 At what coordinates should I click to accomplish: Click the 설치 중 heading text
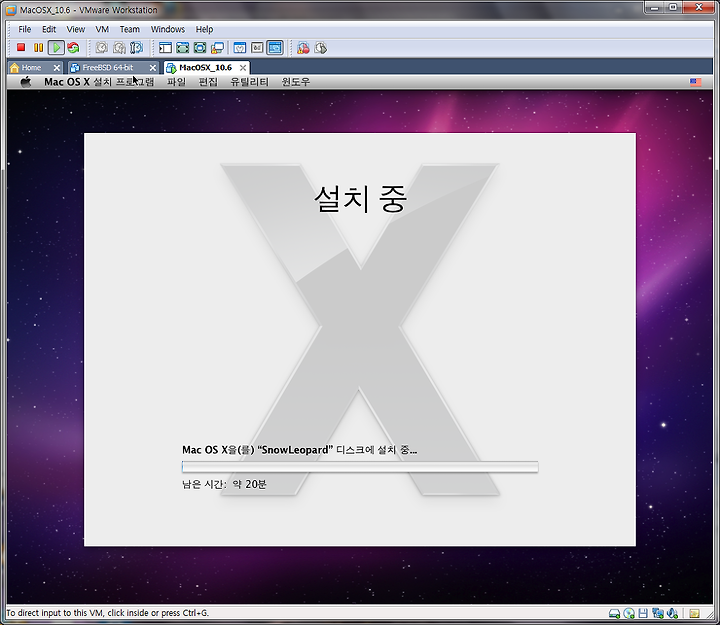[x=360, y=199]
